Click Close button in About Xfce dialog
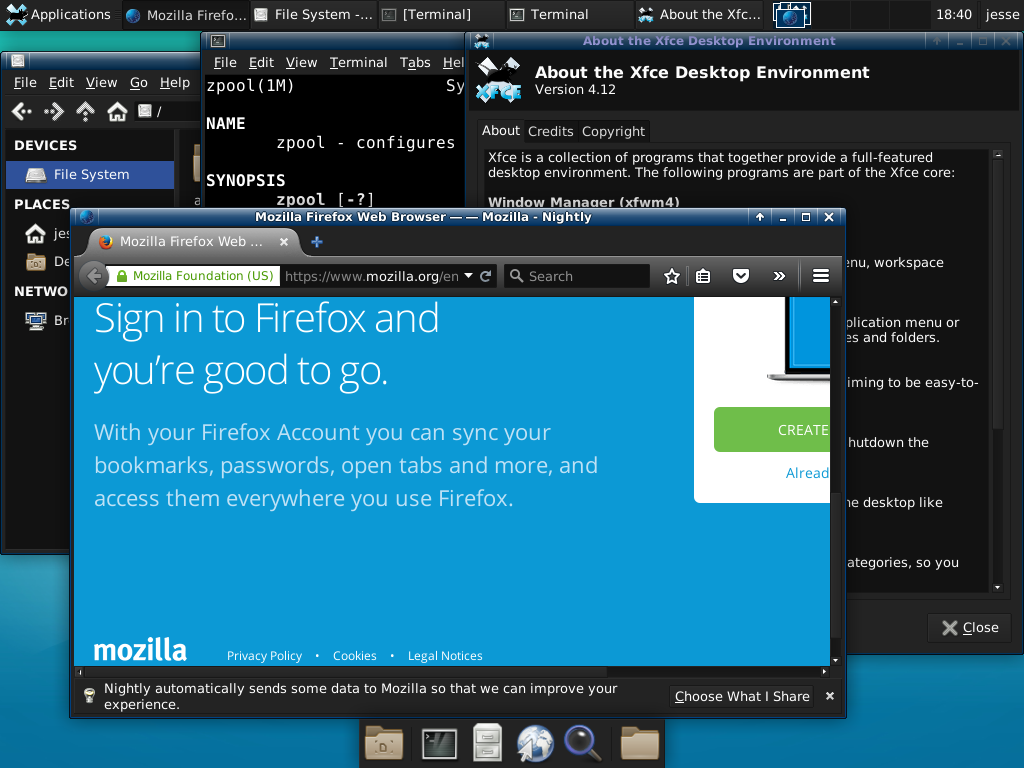The width and height of the screenshot is (1024, 768). click(x=970, y=628)
